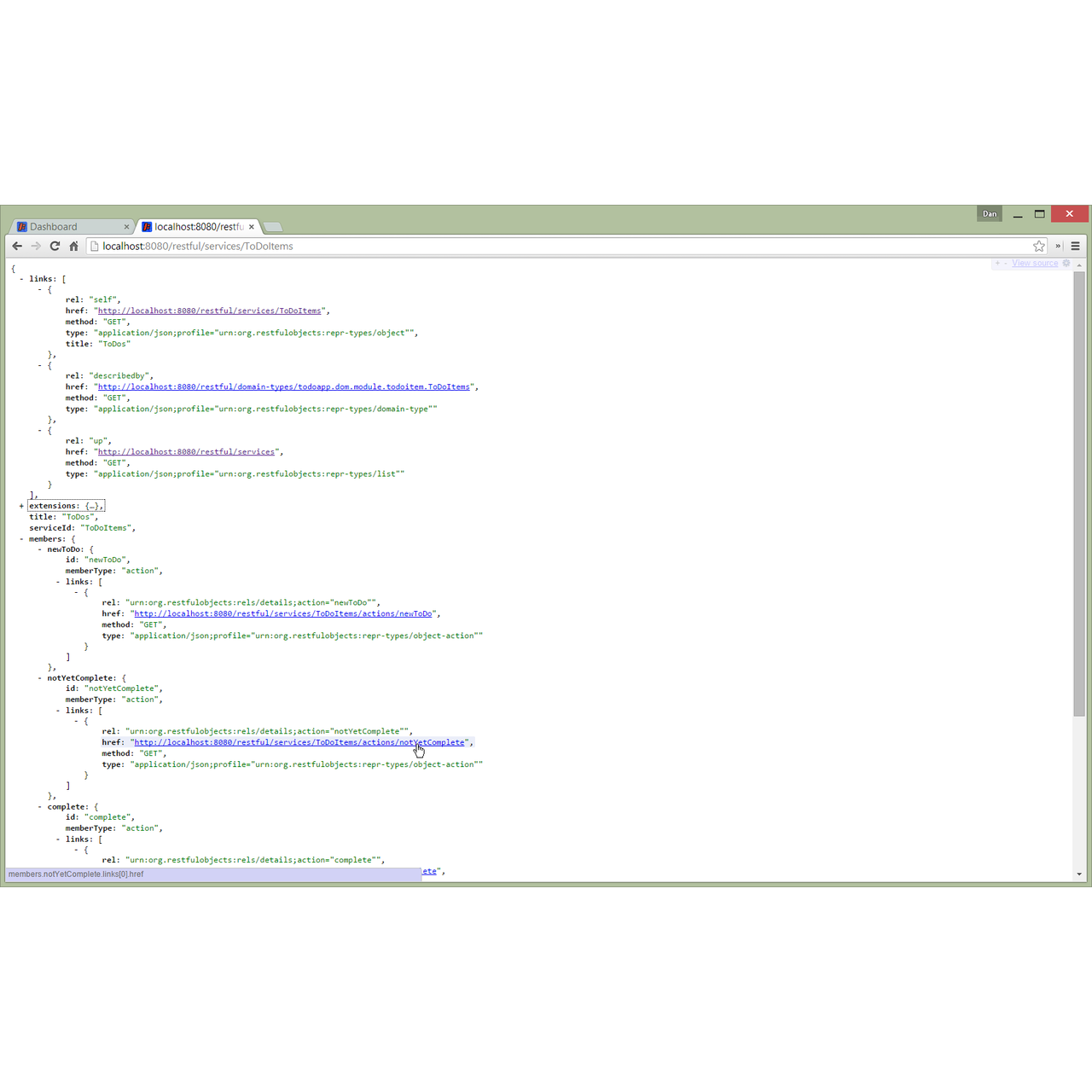Screen dimensions: 1092x1092
Task: Collapse the notYetComplete member node
Action: tap(40, 678)
